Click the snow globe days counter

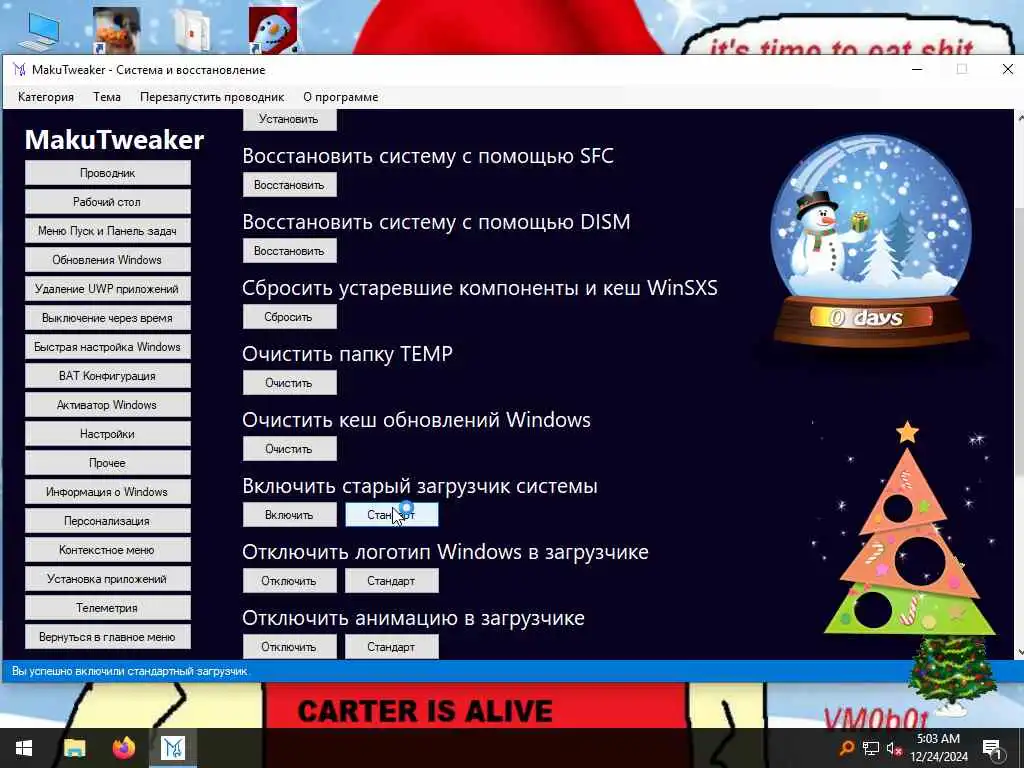coord(871,318)
